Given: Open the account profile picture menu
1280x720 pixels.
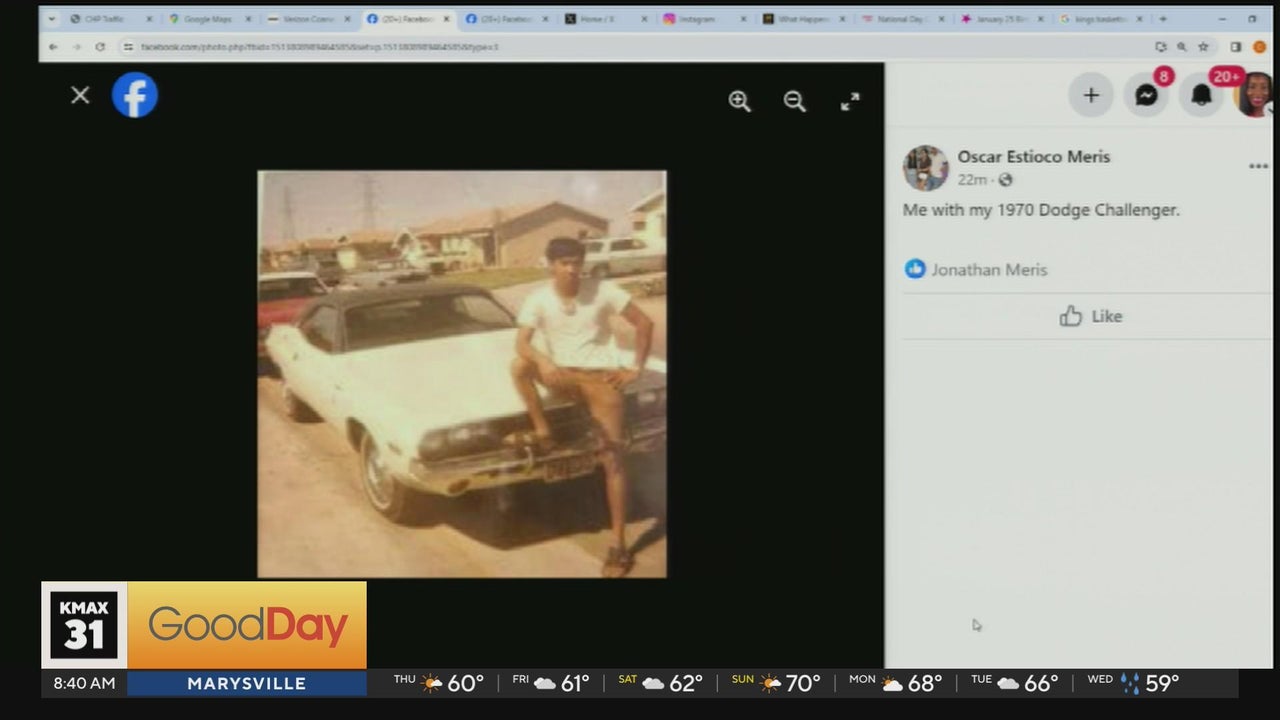Looking at the screenshot, I should [x=1255, y=96].
